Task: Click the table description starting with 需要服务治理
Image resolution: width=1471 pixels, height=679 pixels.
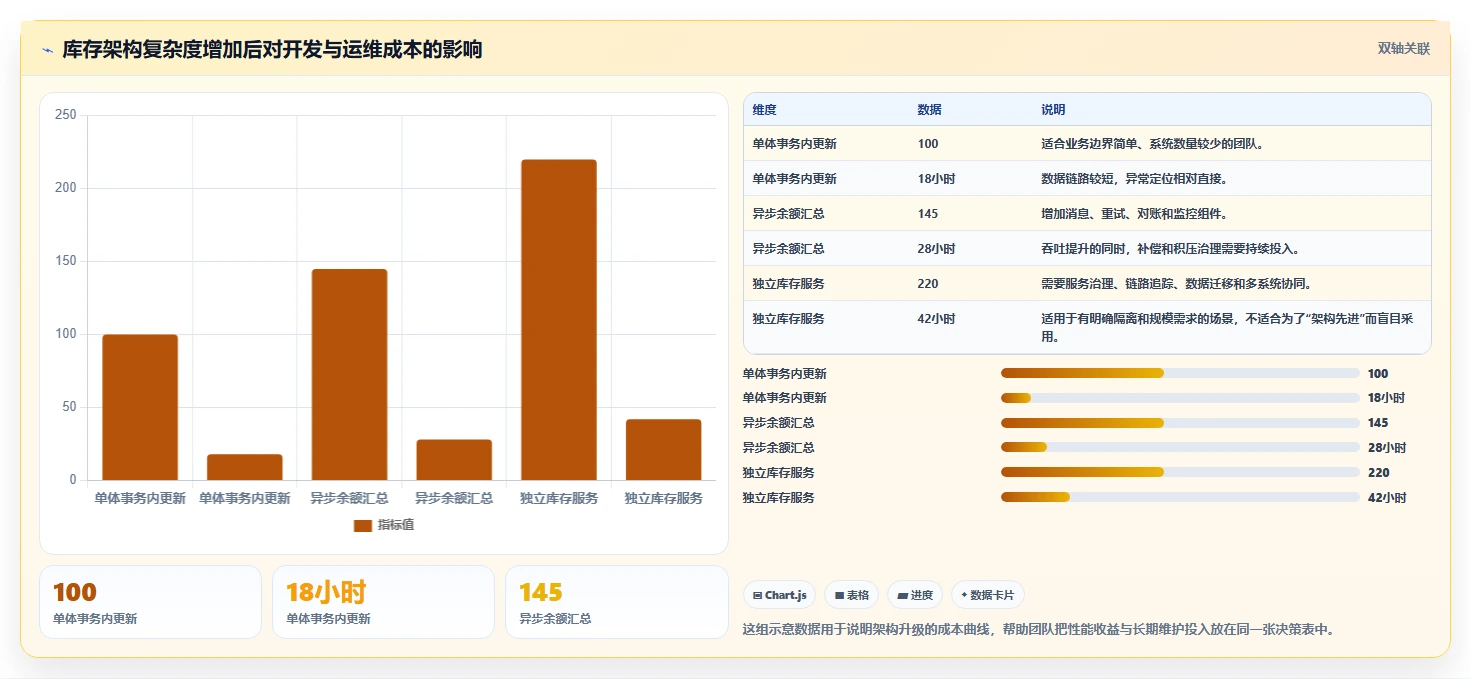Action: click(1177, 284)
